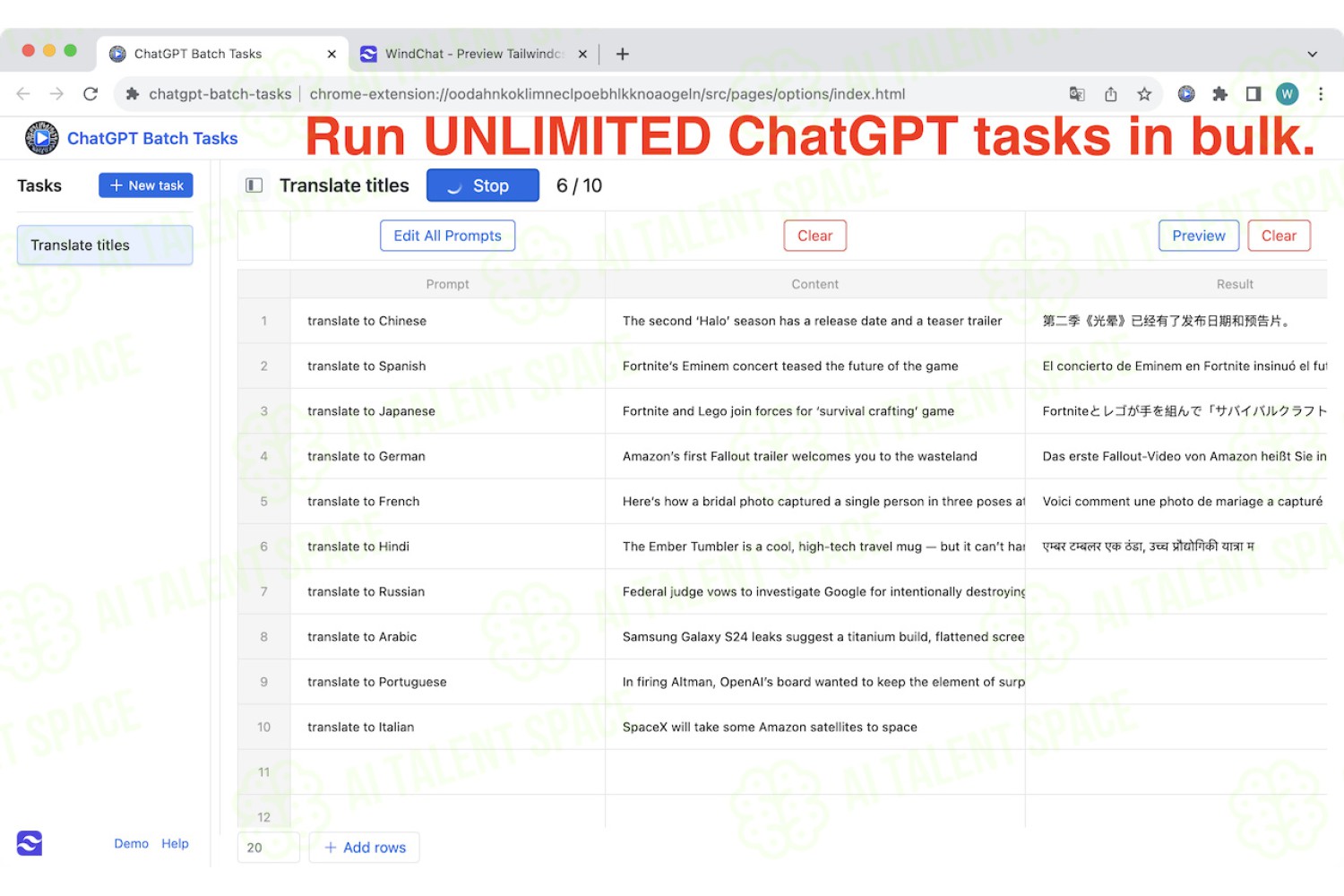Add rows with the Add rows button
1344x896 pixels.
365,848
